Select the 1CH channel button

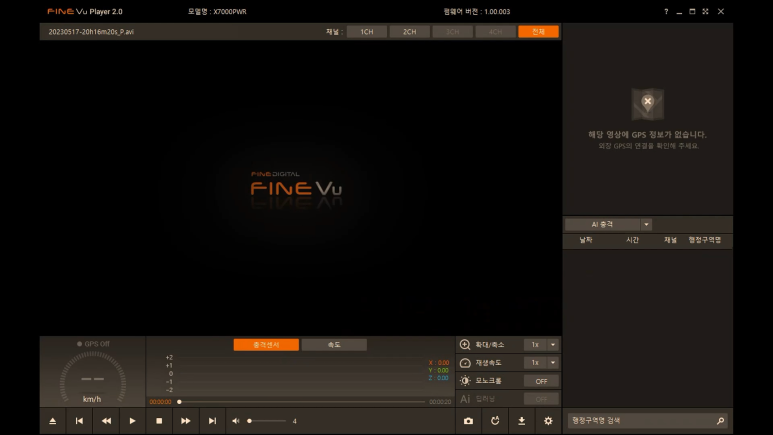(x=367, y=32)
